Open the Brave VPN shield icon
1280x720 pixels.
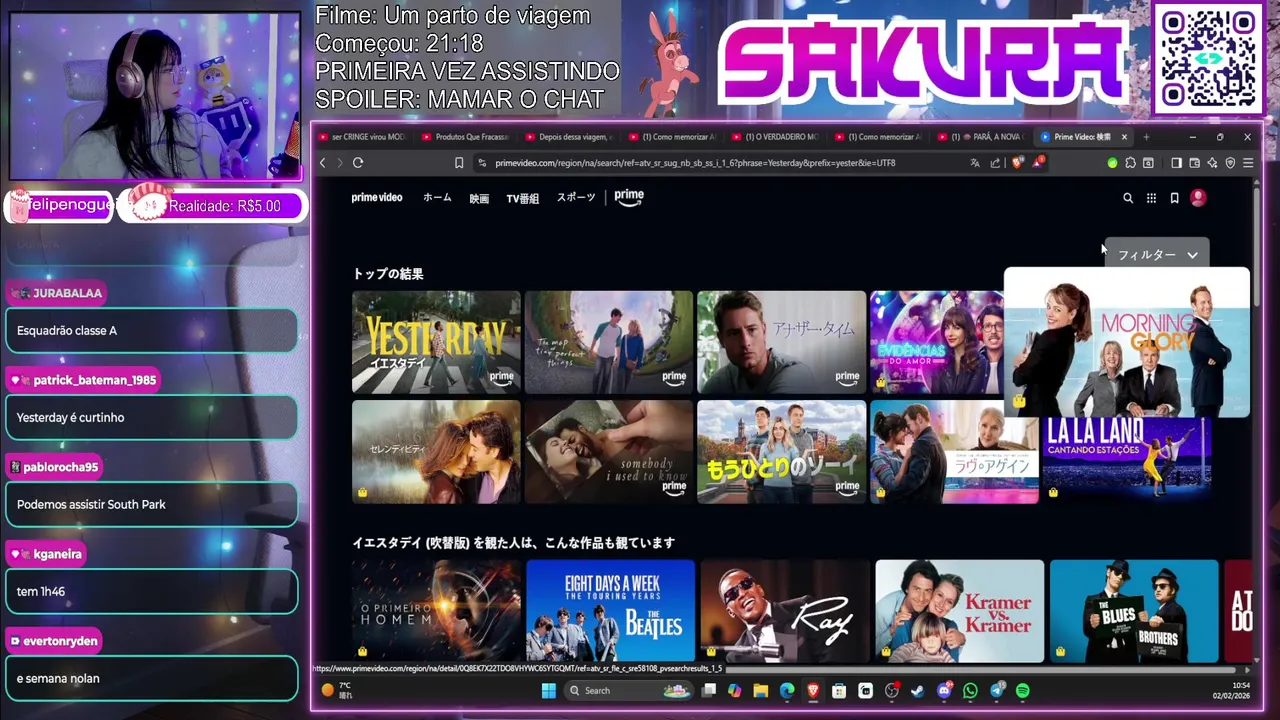pos(1230,163)
